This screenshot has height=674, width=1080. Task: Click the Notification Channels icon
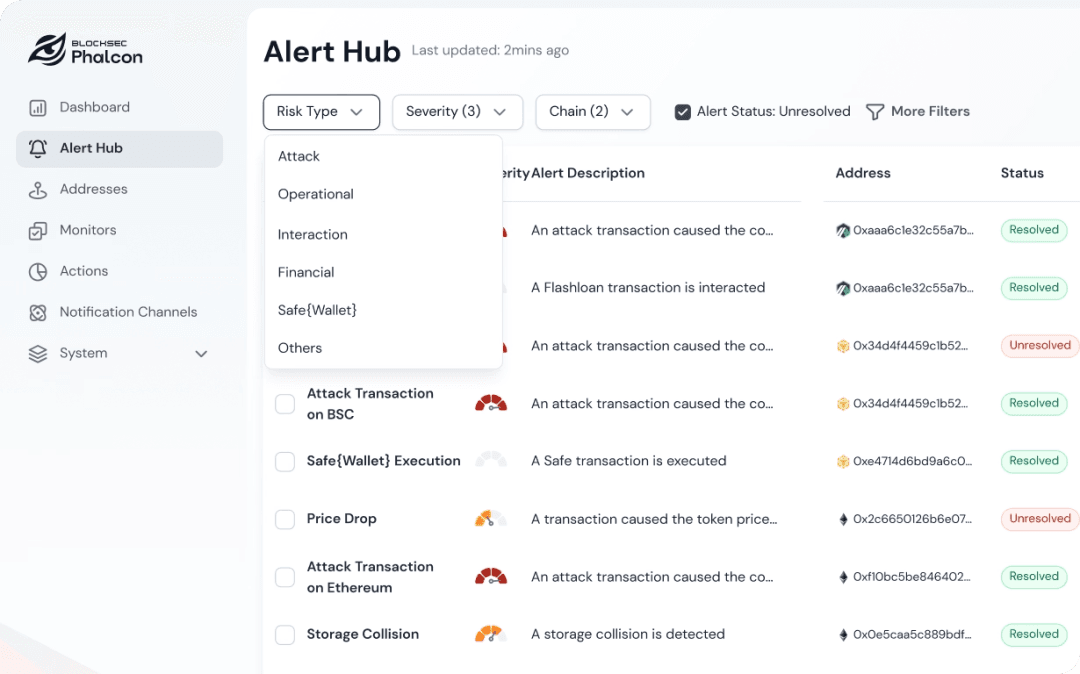coord(38,313)
